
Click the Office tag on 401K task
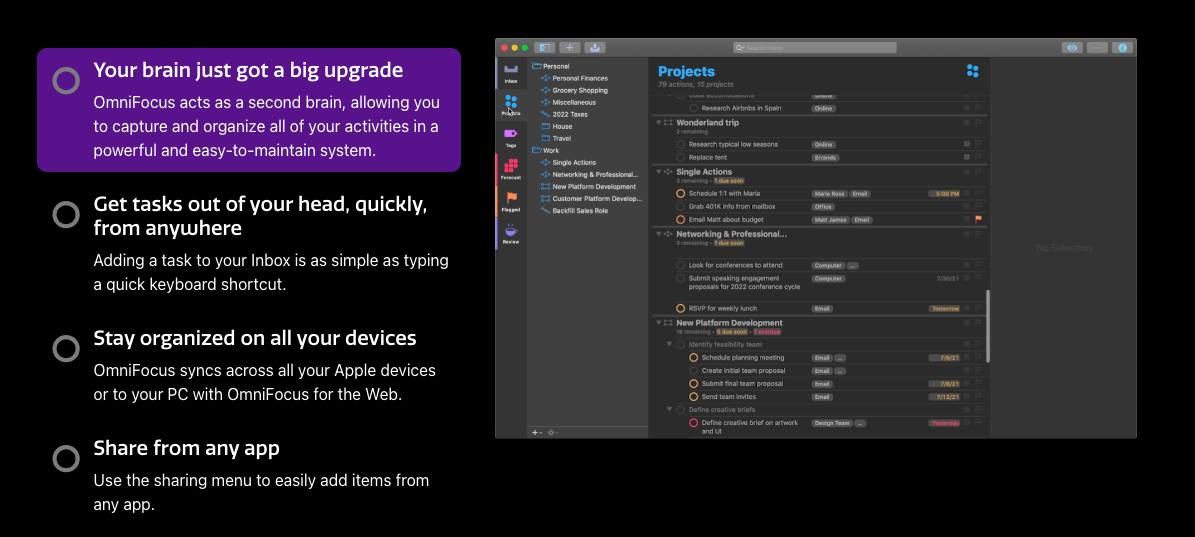tap(823, 206)
